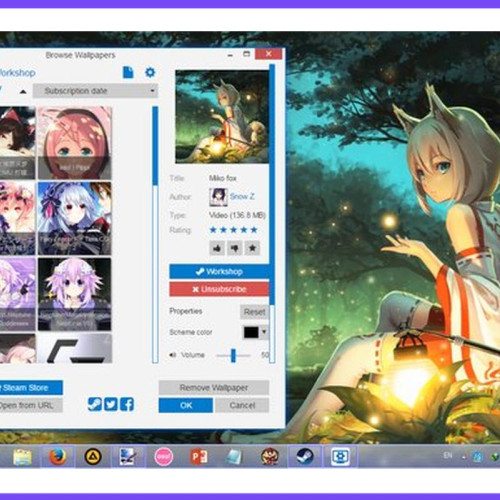Image resolution: width=500 pixels, height=500 pixels.
Task: Open wallpaper from file icon
Action: click(128, 72)
